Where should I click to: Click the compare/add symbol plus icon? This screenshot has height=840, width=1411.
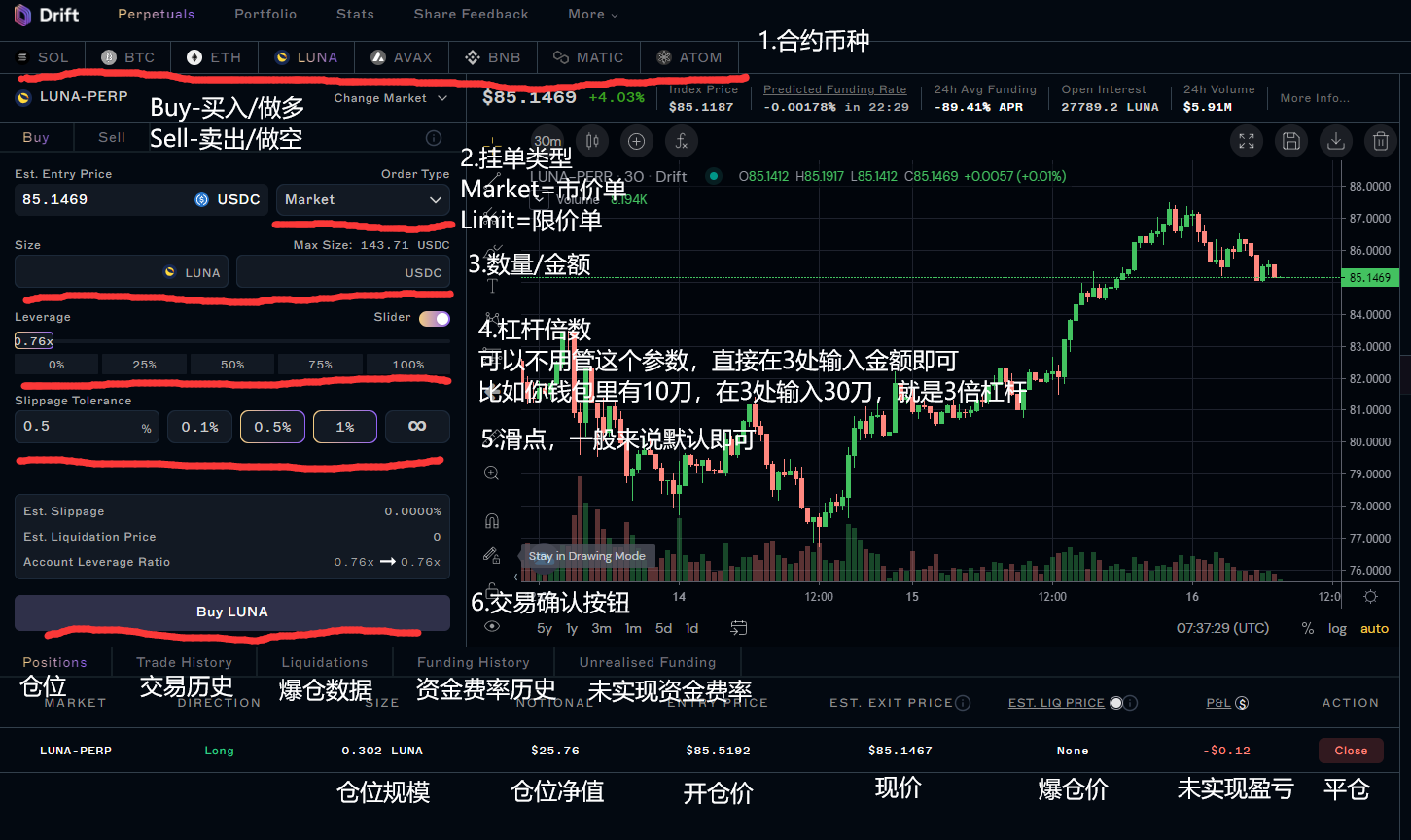point(637,141)
